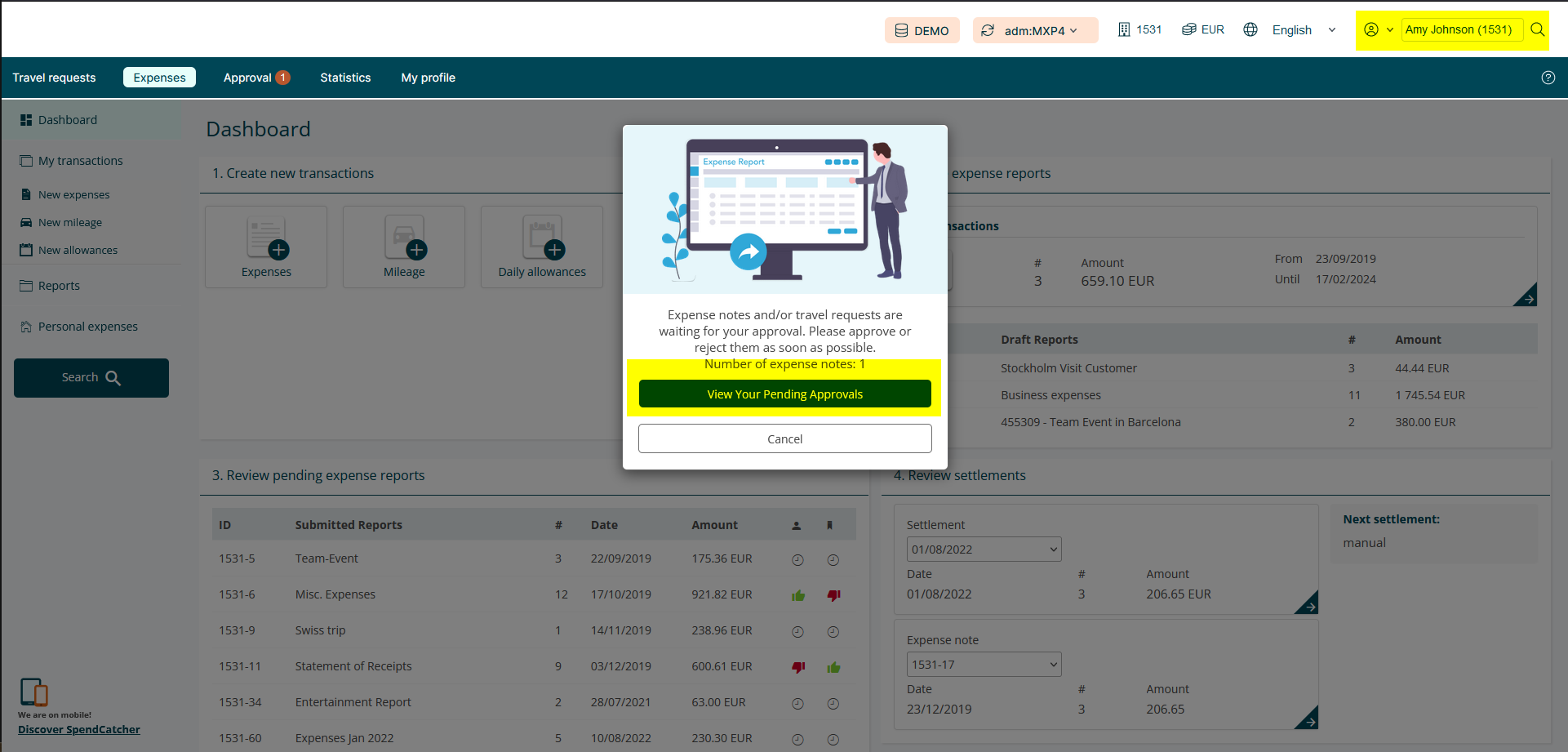Click green thumbs-up for Misc. Expenses report
Image resolution: width=1568 pixels, height=752 pixels.
pyautogui.click(x=798, y=595)
